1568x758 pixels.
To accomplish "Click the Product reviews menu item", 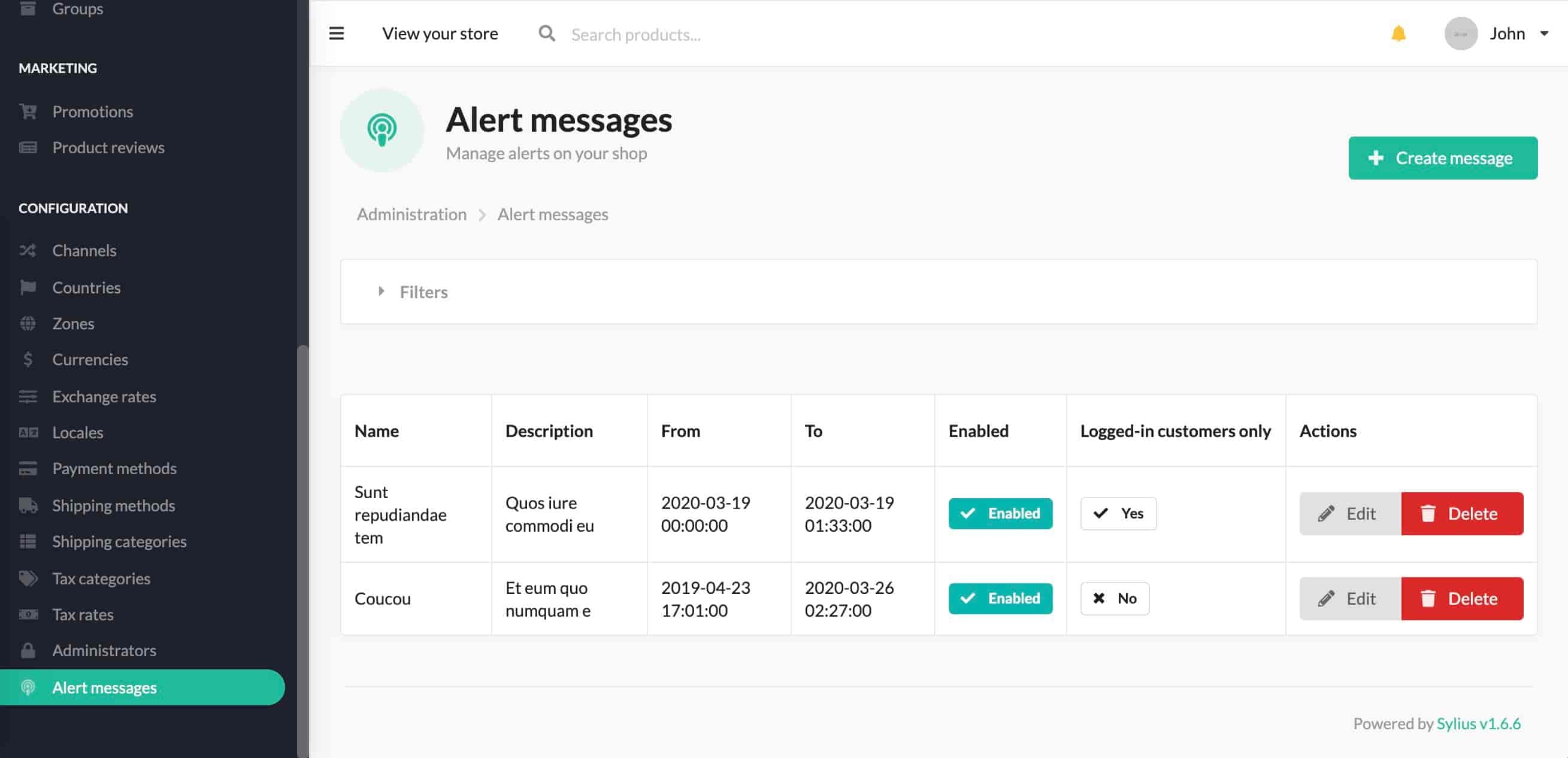I will coord(108,146).
